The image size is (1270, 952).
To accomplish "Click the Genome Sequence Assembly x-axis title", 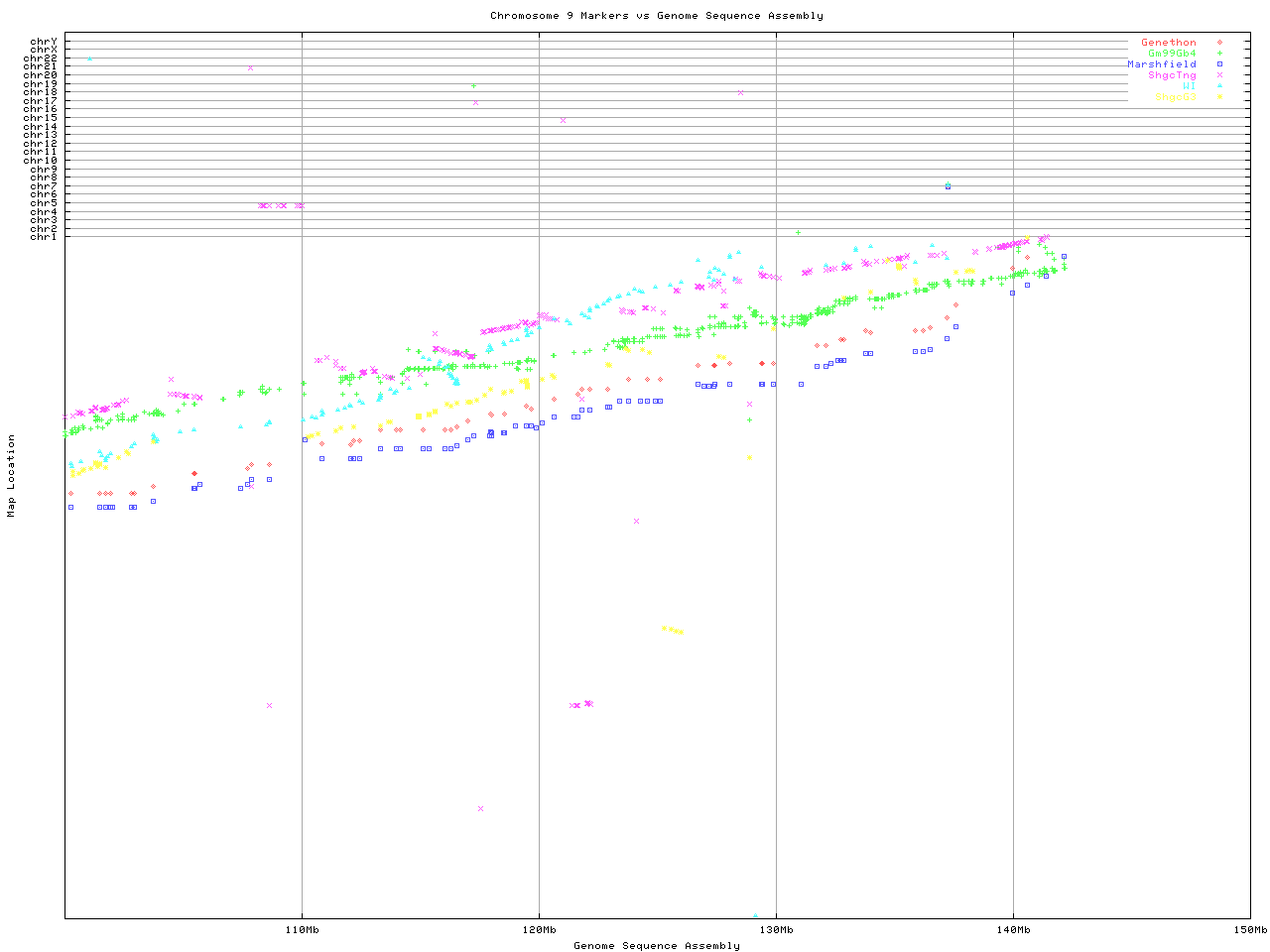I will coord(656,946).
